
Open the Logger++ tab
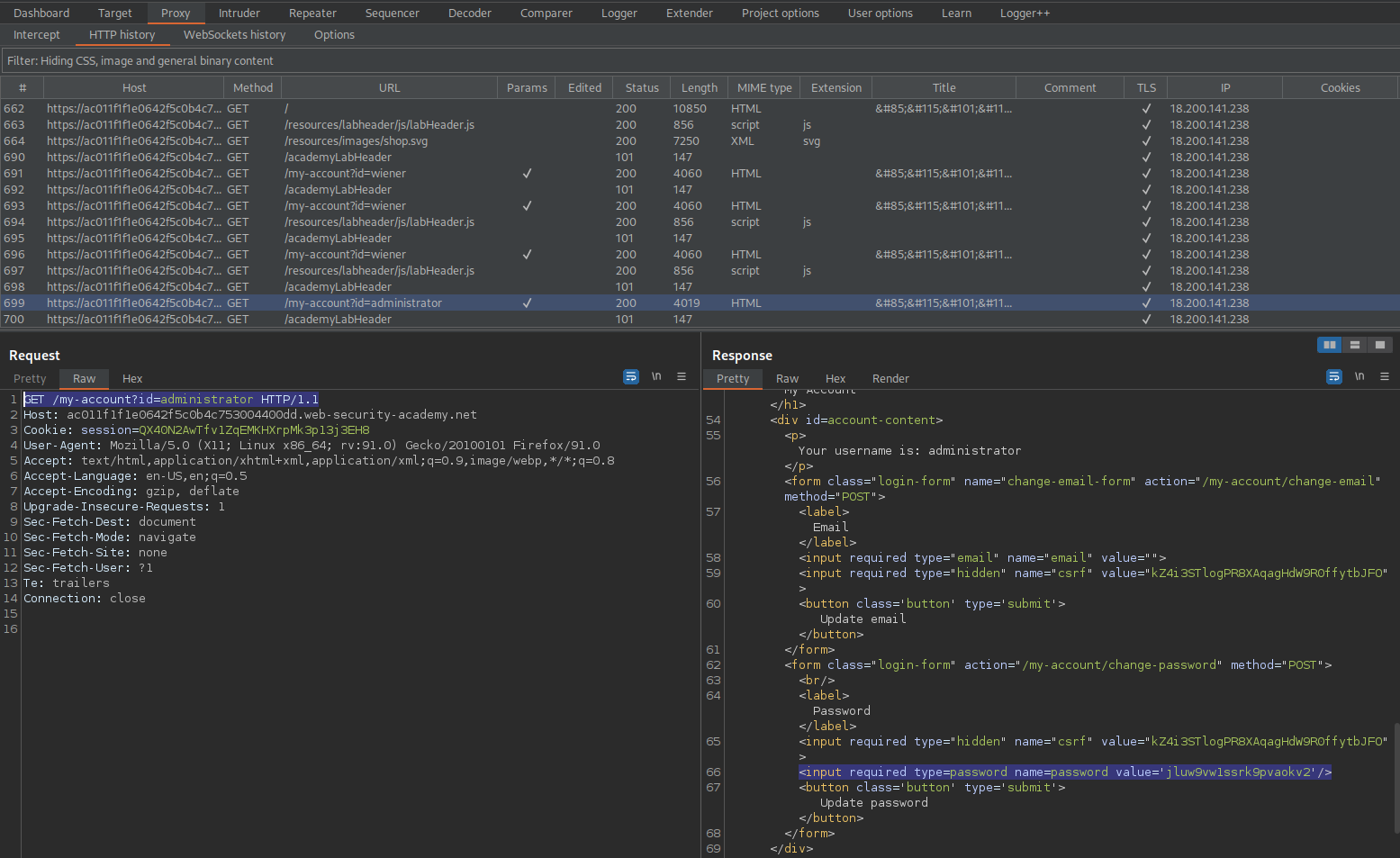pos(1025,13)
